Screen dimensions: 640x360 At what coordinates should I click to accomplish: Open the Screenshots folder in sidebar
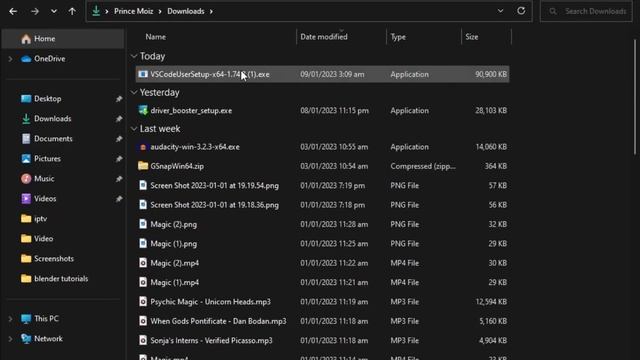(54, 259)
